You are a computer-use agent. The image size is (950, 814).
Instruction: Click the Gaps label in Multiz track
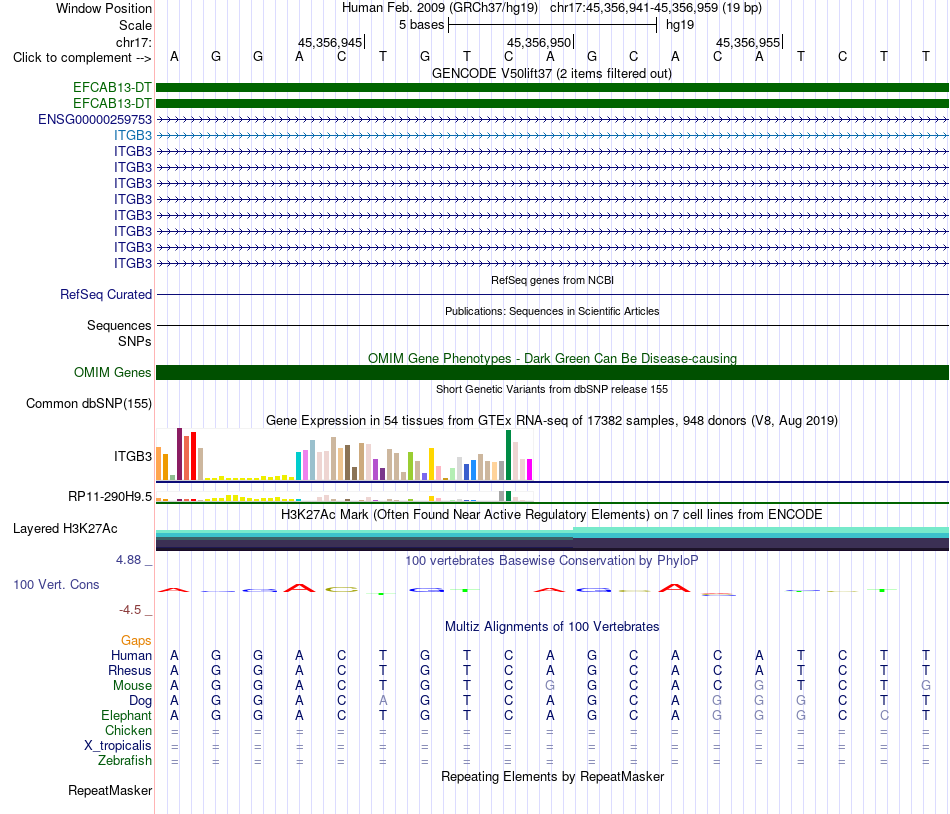click(x=136, y=640)
